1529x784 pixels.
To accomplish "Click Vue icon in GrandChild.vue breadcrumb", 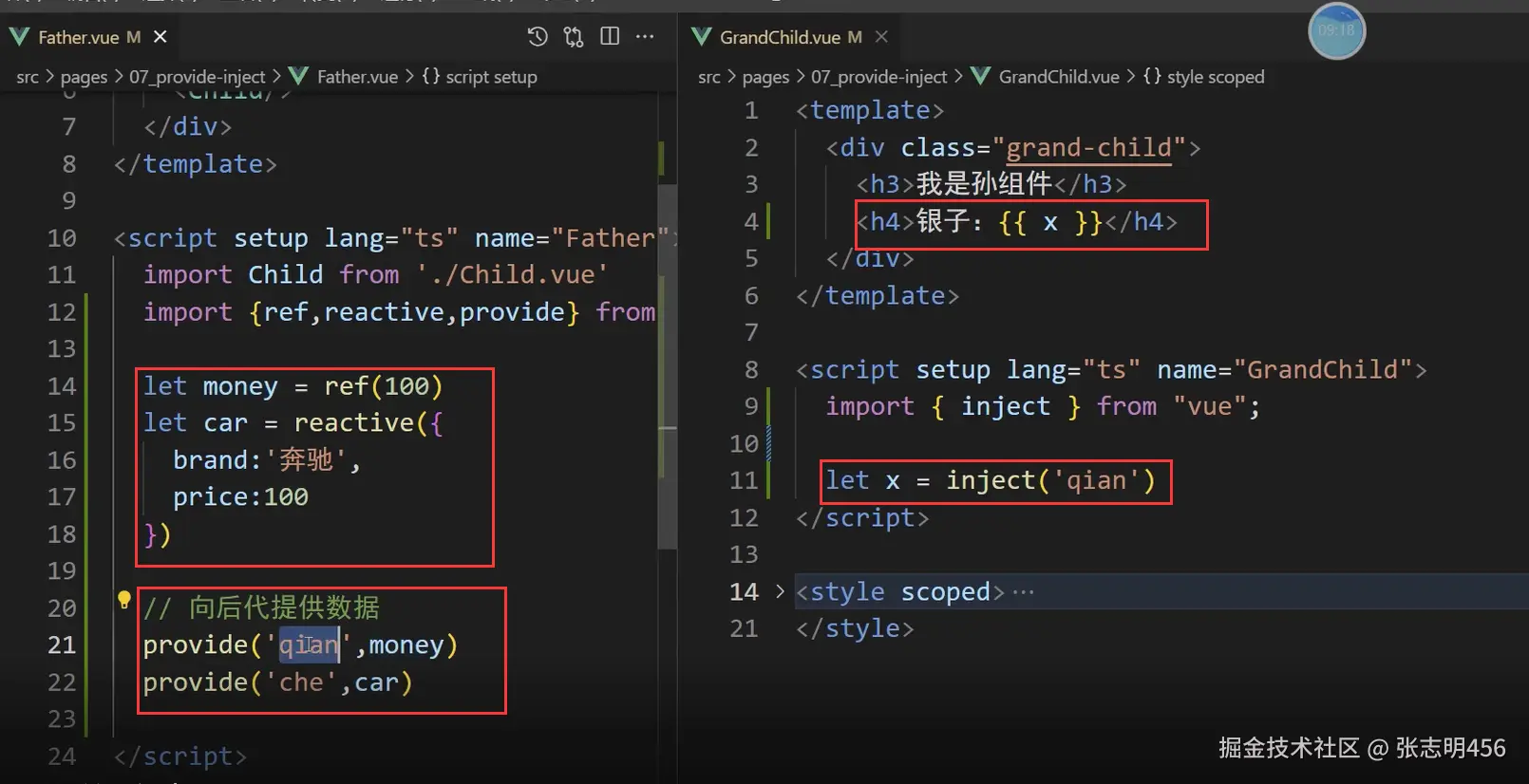I will coord(980,76).
